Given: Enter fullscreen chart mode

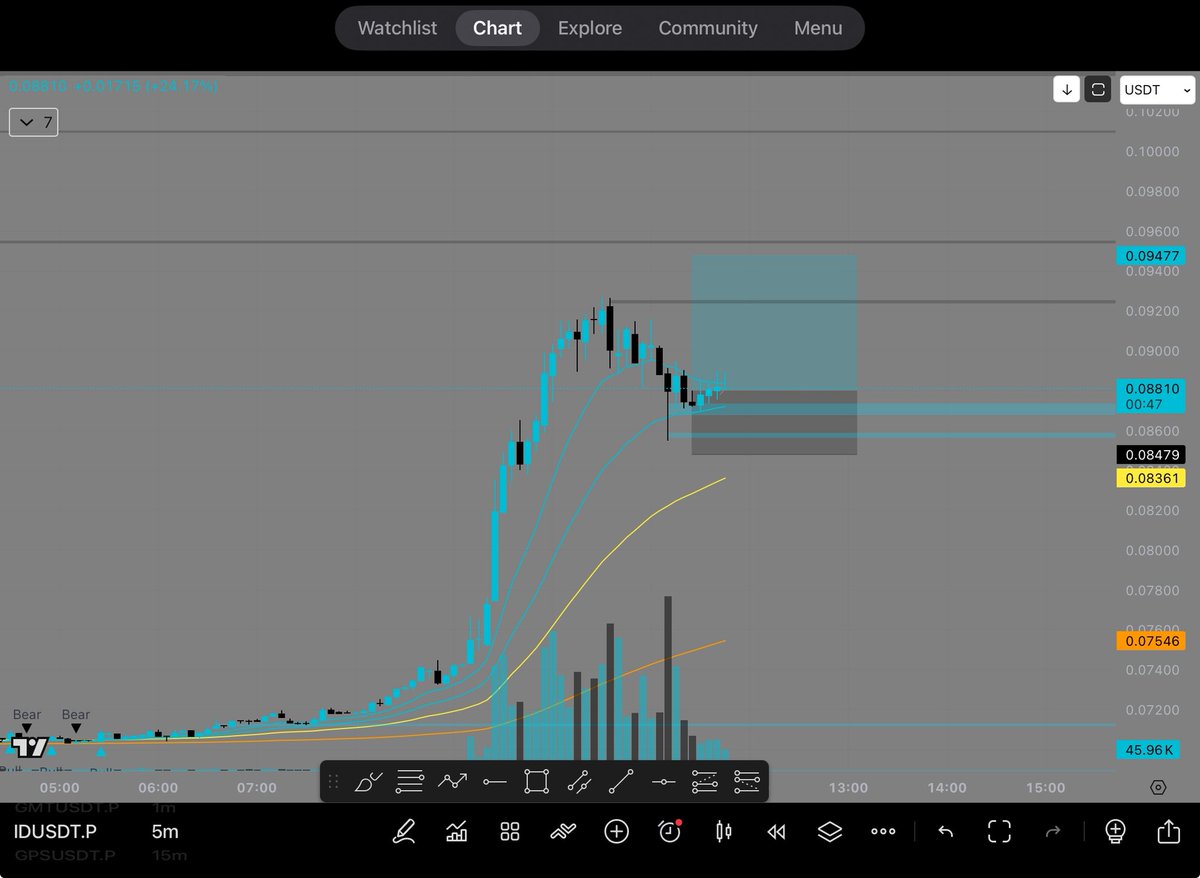Looking at the screenshot, I should [999, 831].
